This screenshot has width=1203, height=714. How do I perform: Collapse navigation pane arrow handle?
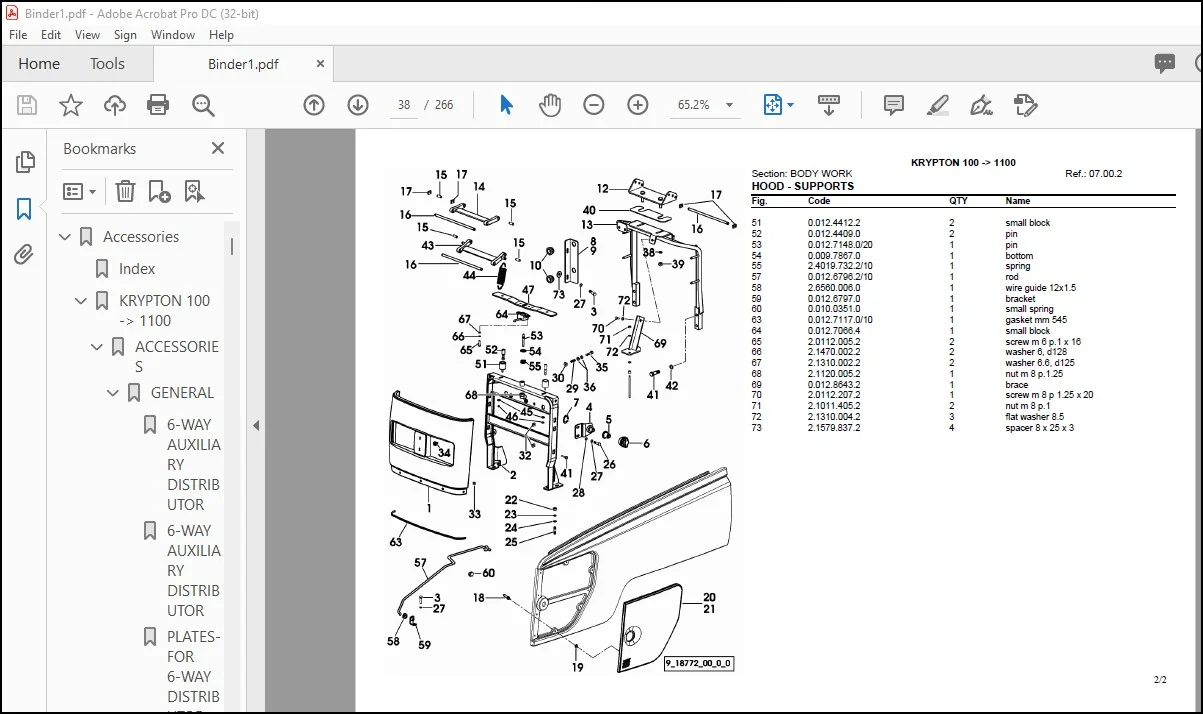pyautogui.click(x=256, y=425)
